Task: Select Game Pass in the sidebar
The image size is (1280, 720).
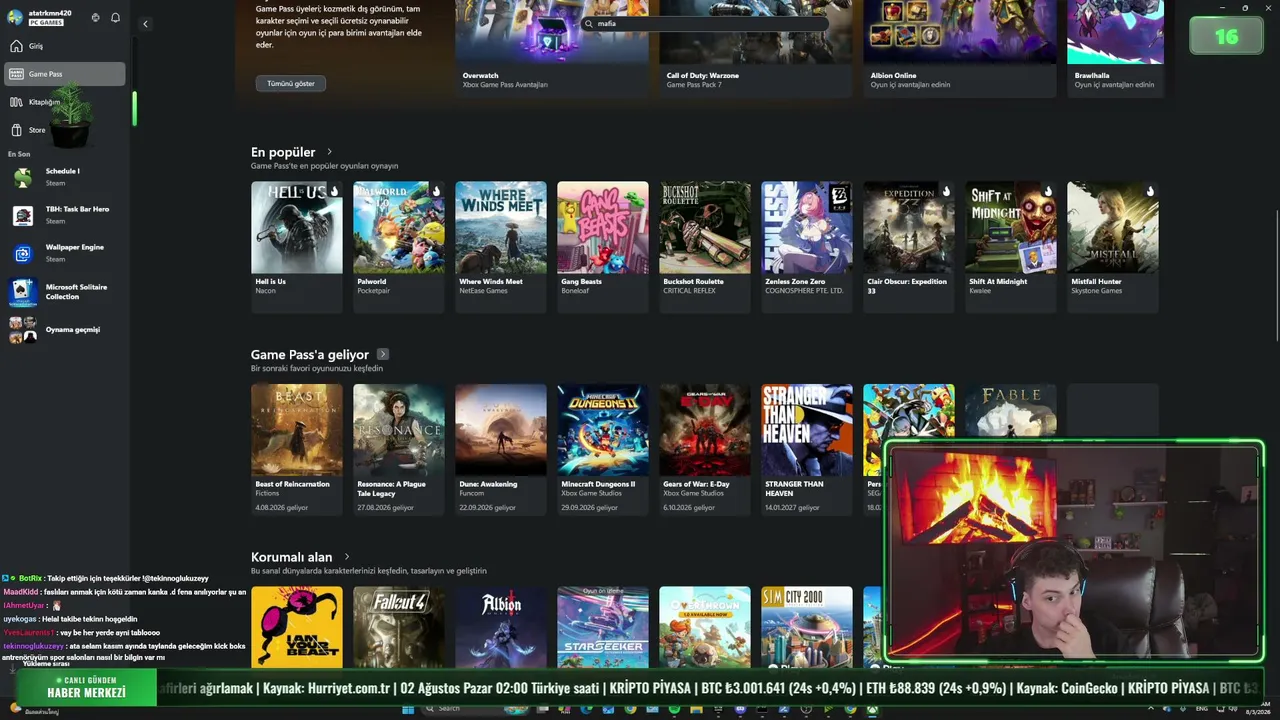Action: (65, 74)
